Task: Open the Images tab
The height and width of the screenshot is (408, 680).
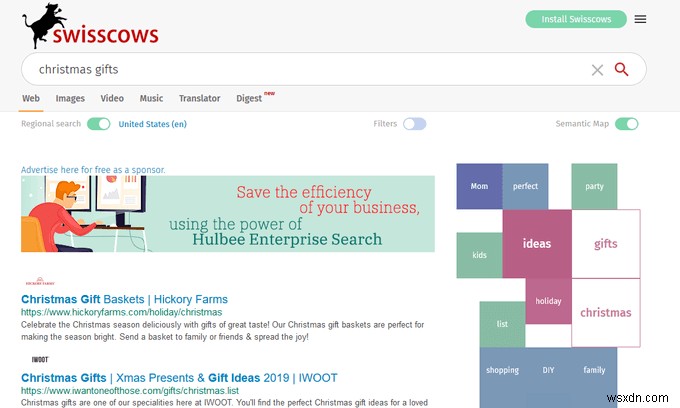Action: (70, 98)
